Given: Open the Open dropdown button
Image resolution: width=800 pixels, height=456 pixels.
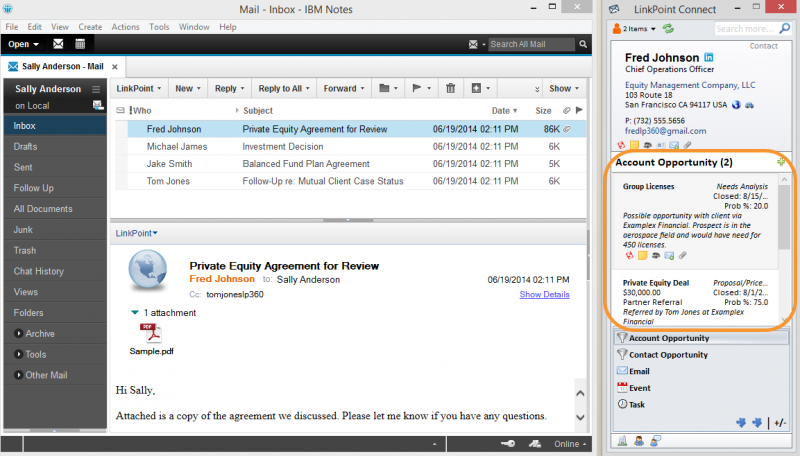Looking at the screenshot, I should pyautogui.click(x=23, y=44).
